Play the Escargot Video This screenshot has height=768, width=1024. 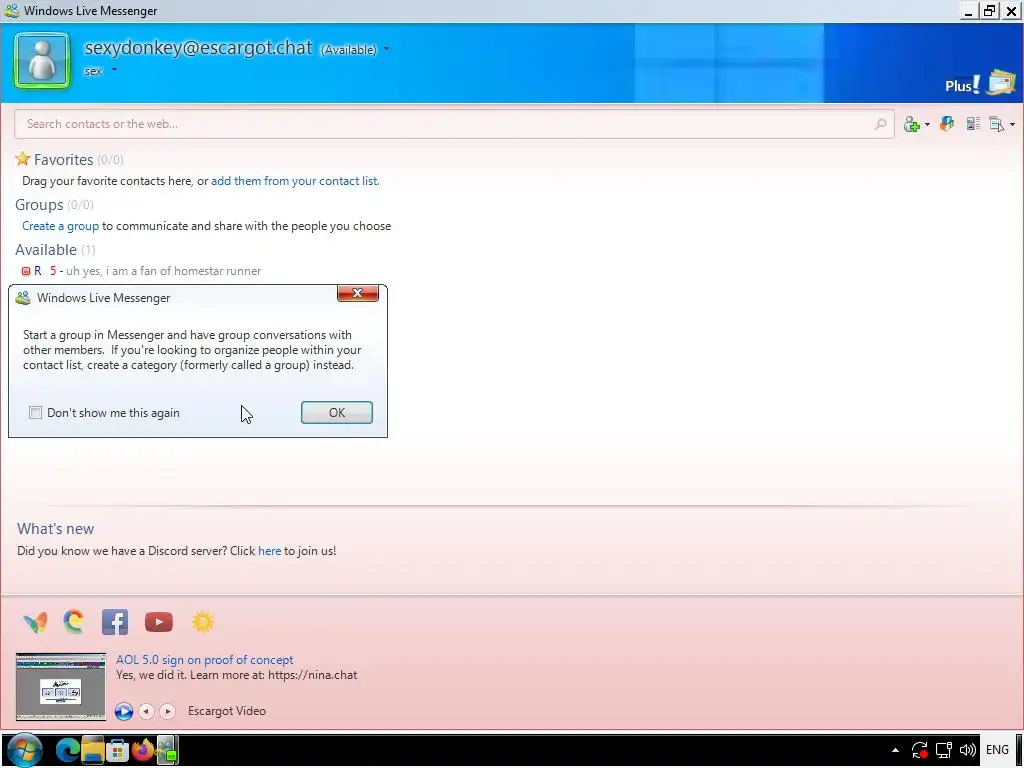(x=123, y=711)
